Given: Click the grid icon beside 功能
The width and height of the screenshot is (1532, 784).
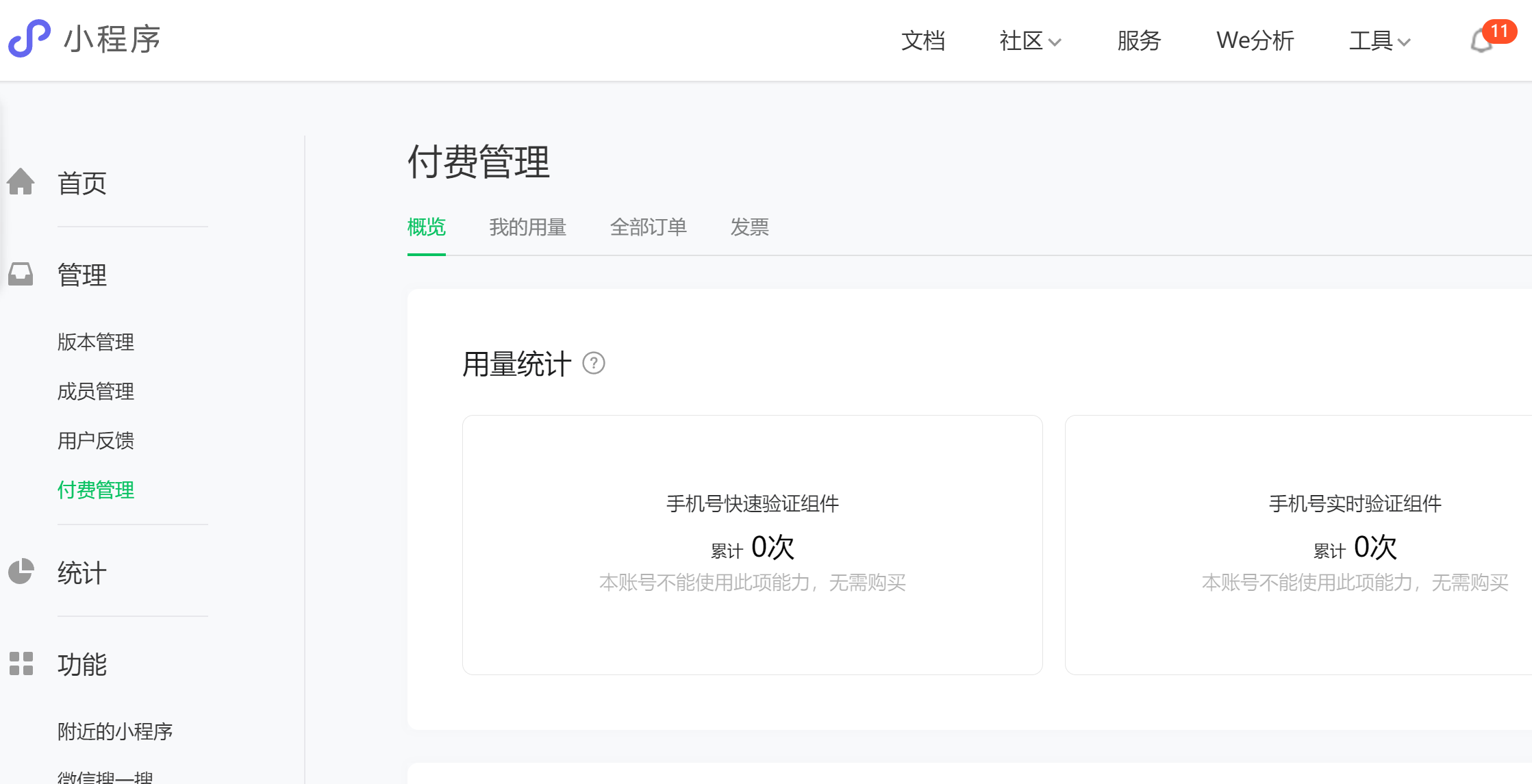Looking at the screenshot, I should pyautogui.click(x=21, y=663).
